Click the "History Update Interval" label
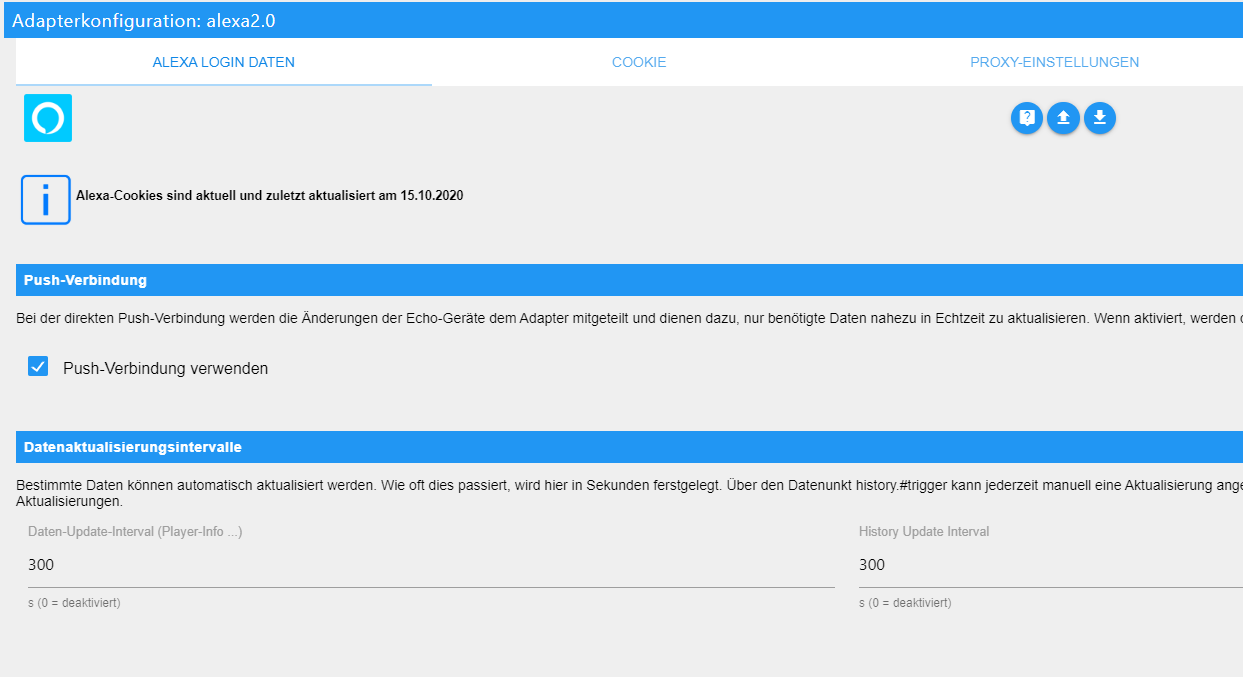The height and width of the screenshot is (677, 1243). [x=924, y=532]
